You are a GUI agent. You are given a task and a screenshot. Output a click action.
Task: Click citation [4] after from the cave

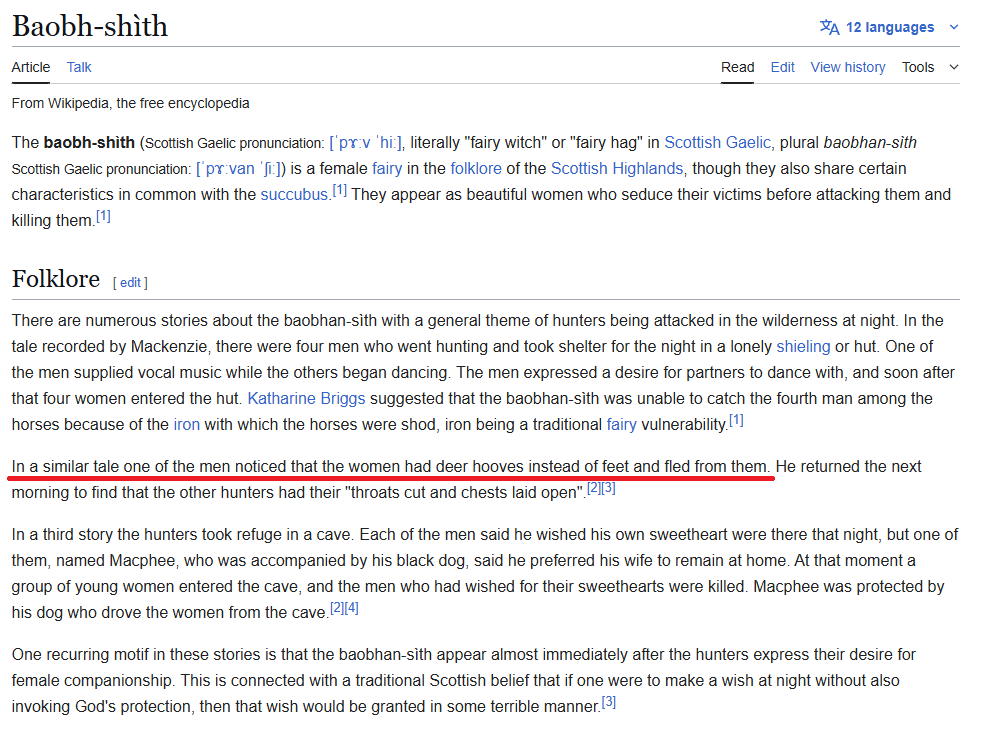[351, 608]
